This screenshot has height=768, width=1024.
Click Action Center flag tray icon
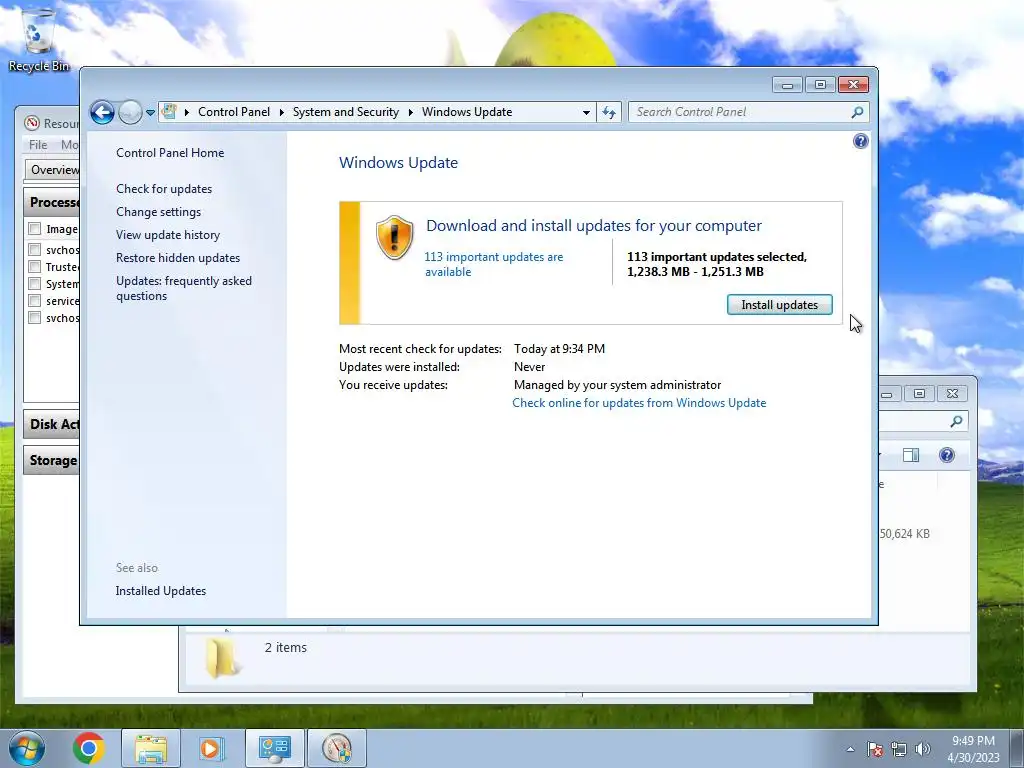[875, 749]
